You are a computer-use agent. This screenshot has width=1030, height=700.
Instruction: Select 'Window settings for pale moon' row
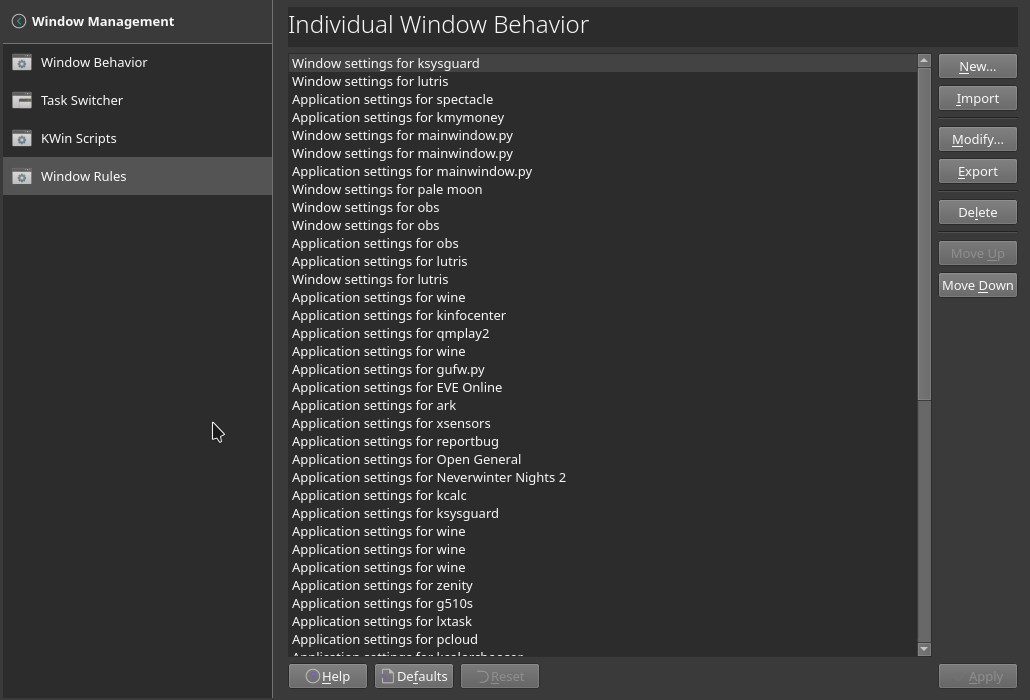[x=603, y=190]
